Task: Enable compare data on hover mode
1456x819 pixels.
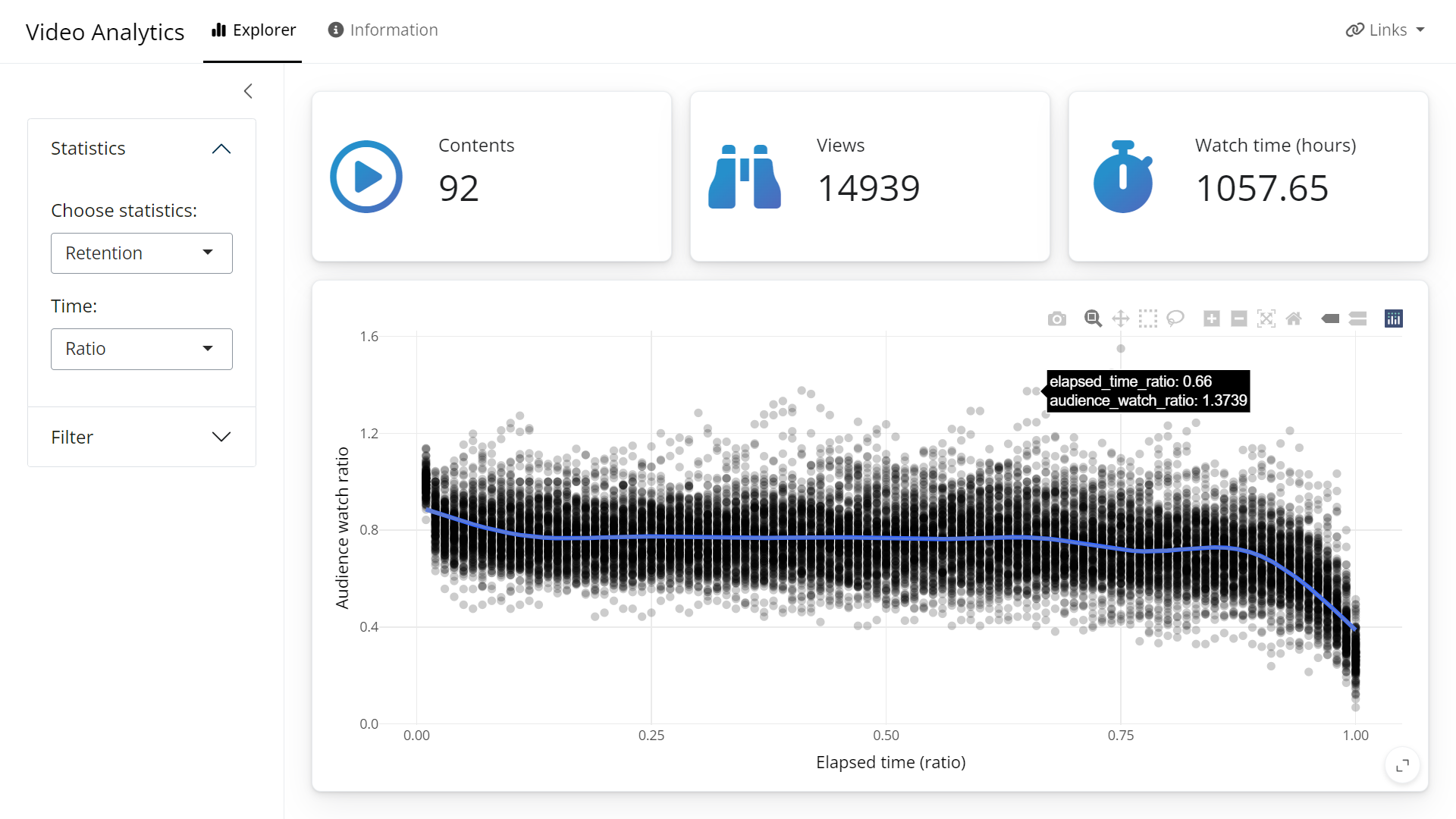Action: tap(1357, 318)
